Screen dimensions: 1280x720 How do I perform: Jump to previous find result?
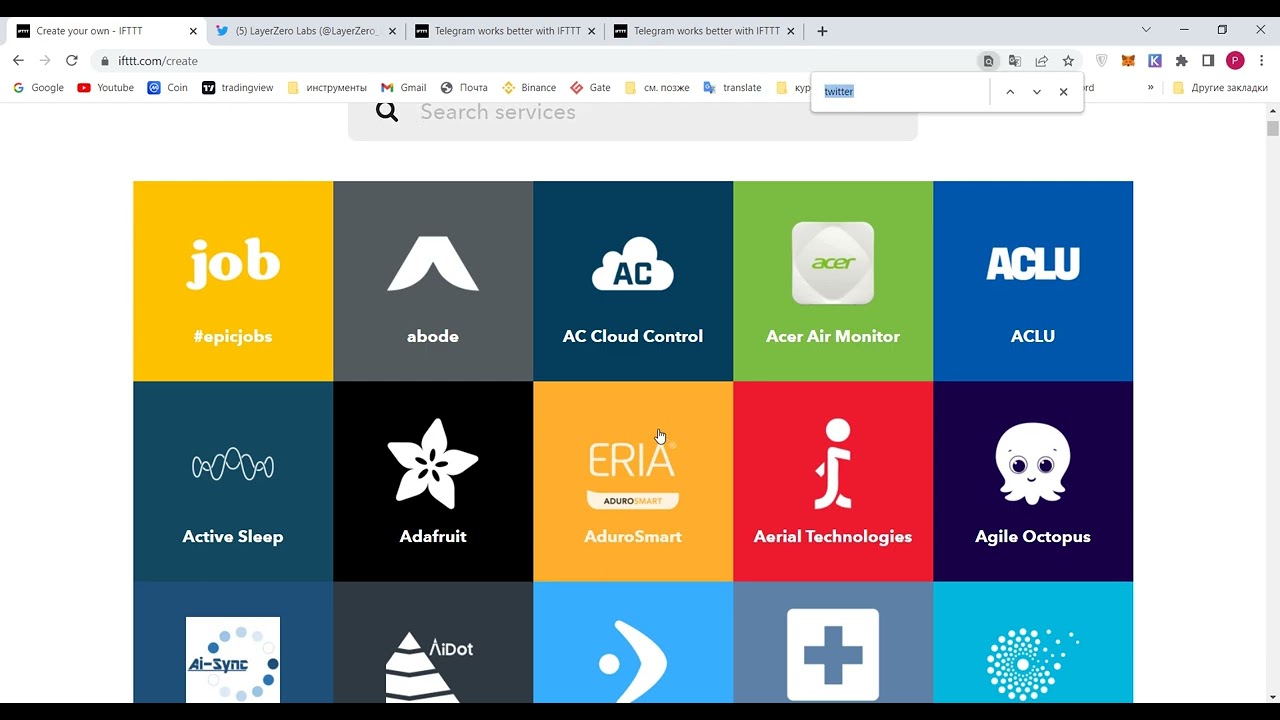(1010, 92)
